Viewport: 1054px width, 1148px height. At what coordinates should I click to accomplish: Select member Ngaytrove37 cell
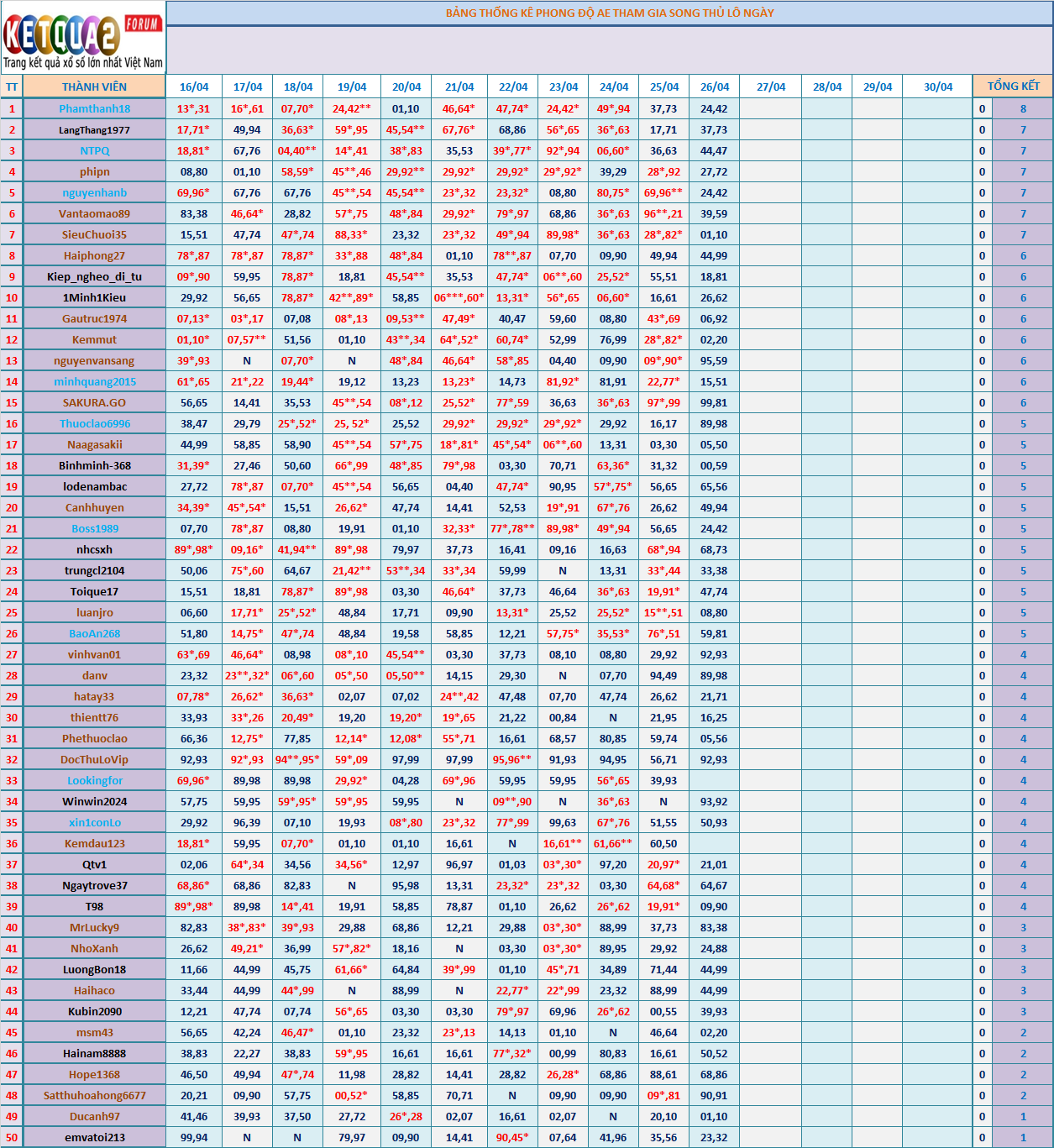coord(94,885)
